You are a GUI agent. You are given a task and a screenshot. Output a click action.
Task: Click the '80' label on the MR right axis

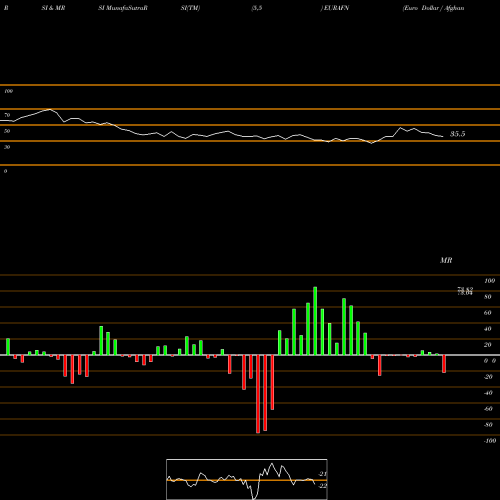pyautogui.click(x=488, y=297)
